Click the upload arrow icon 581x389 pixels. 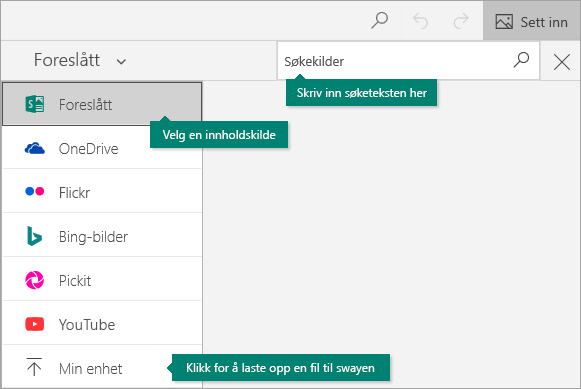pyautogui.click(x=34, y=367)
